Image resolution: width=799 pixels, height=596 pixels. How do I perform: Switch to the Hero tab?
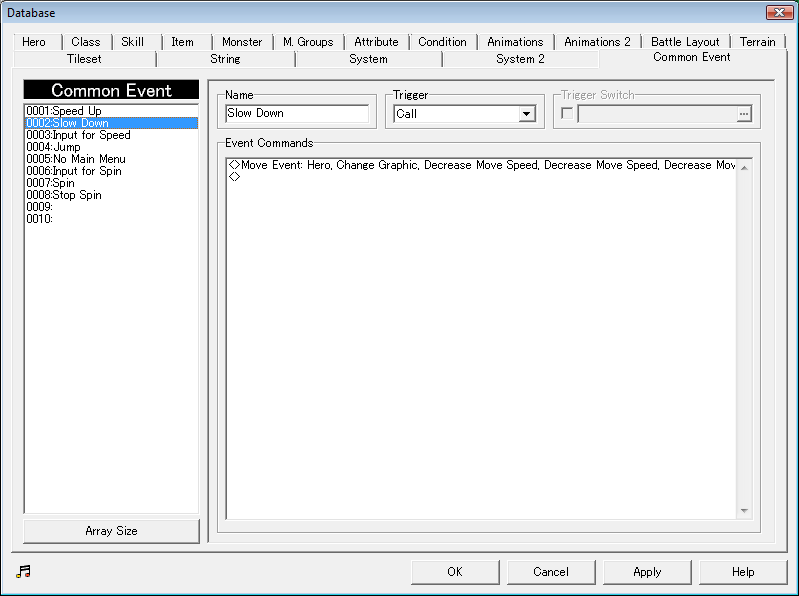pyautogui.click(x=34, y=42)
